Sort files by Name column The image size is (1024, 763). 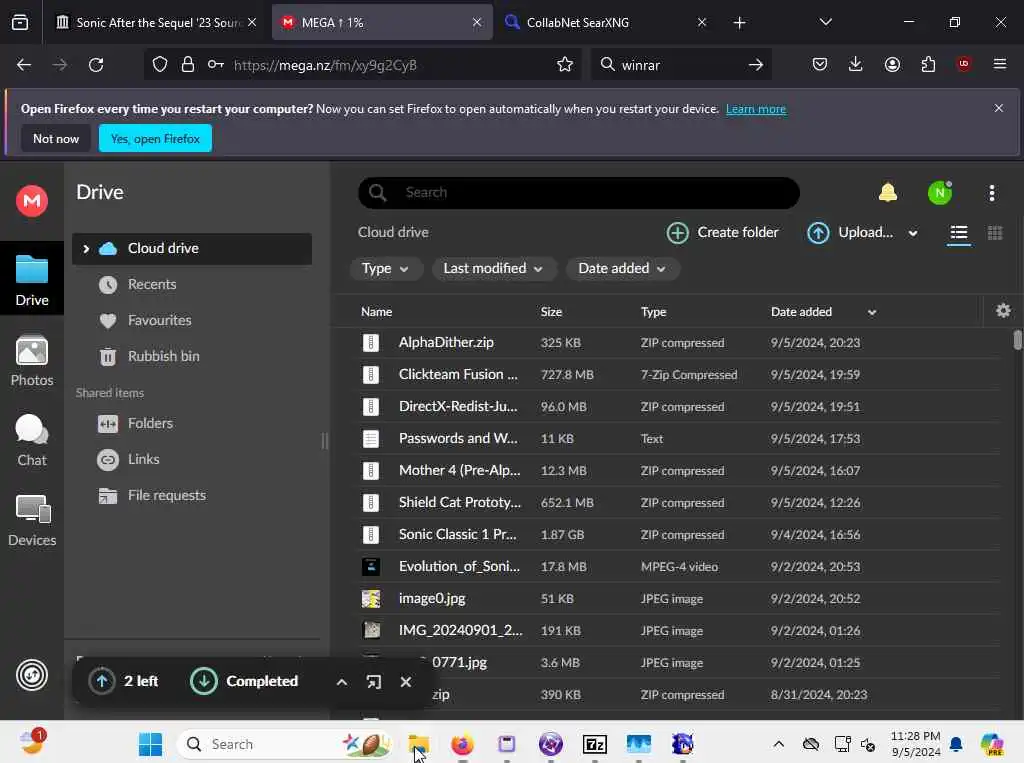pyautogui.click(x=376, y=312)
